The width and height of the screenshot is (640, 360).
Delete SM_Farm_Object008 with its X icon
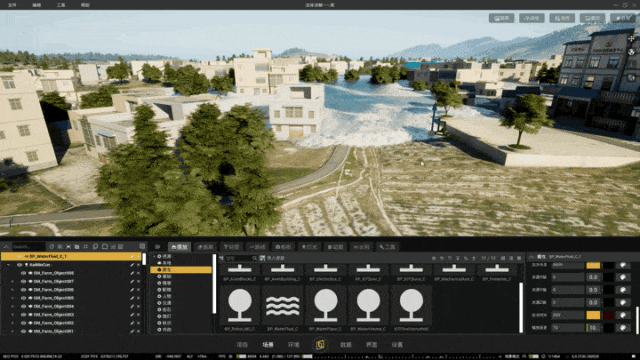138,273
